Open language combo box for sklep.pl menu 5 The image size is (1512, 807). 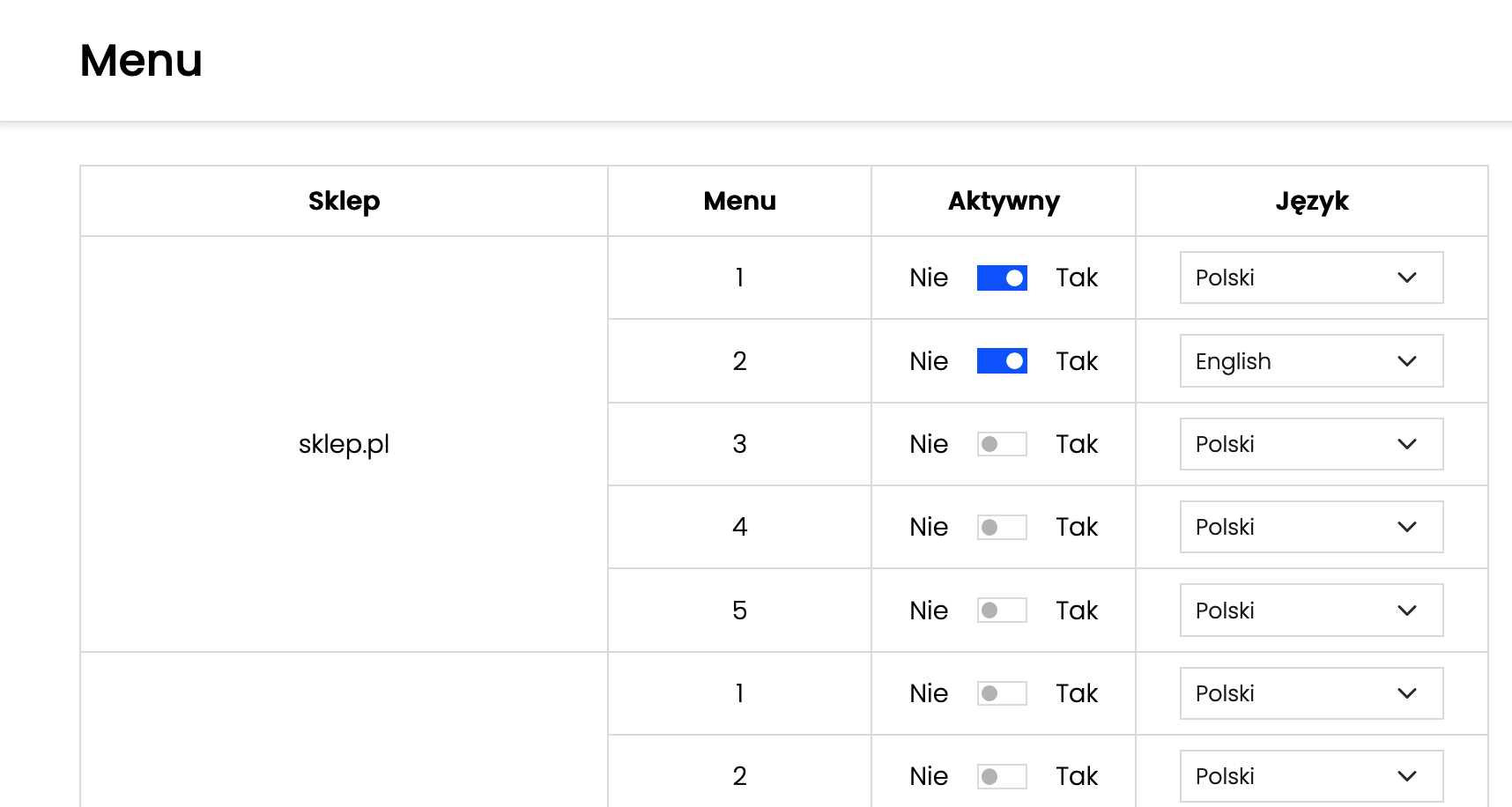(1311, 610)
